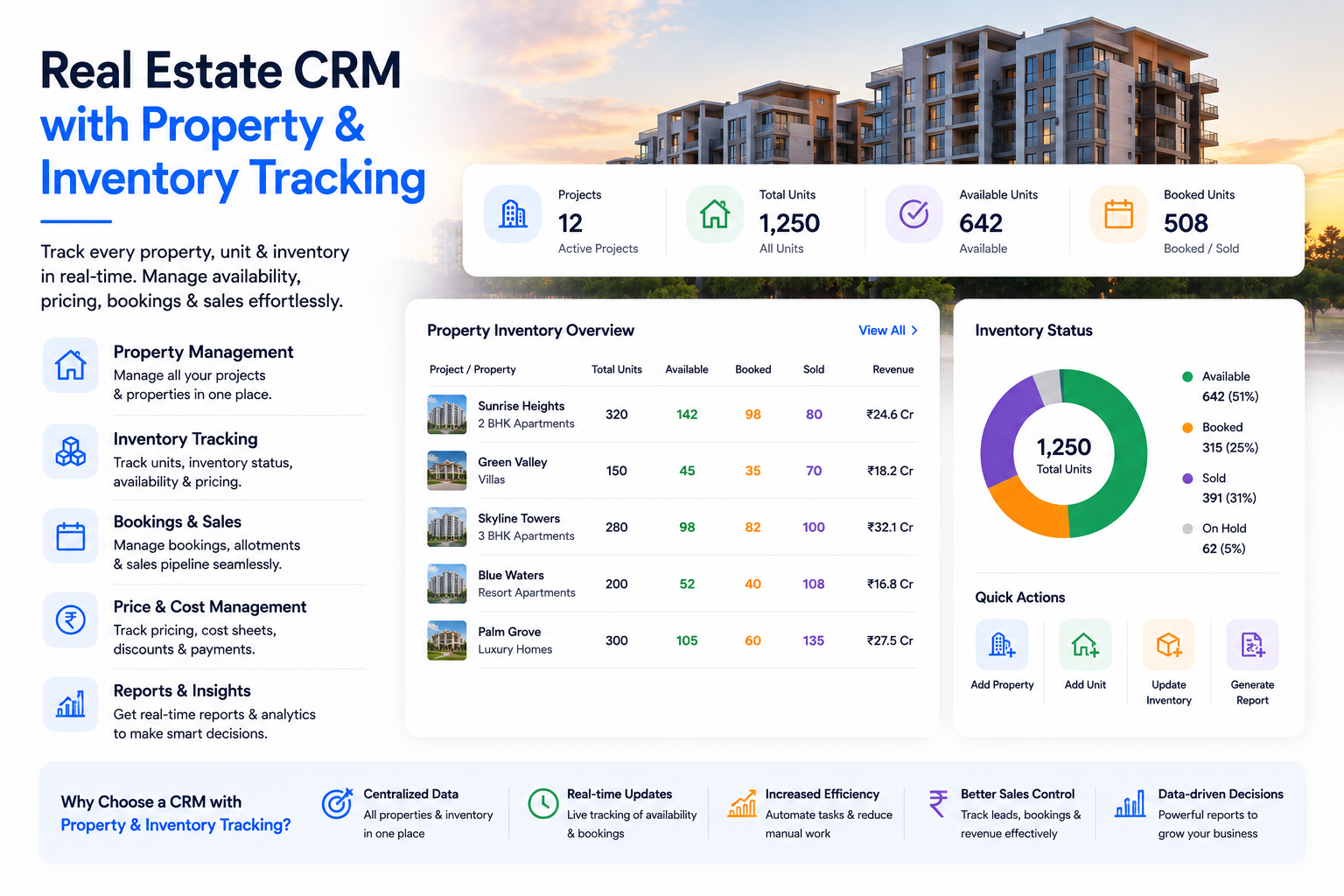Click the Update Inventory label
This screenshot has height=896, width=1344.
click(1169, 692)
